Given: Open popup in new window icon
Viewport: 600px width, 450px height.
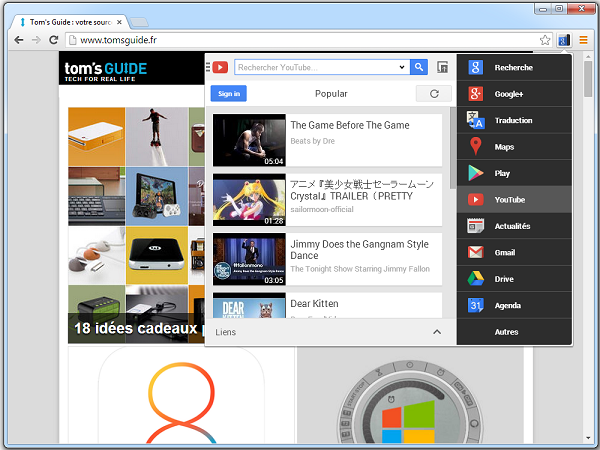Looking at the screenshot, I should pos(443,67).
